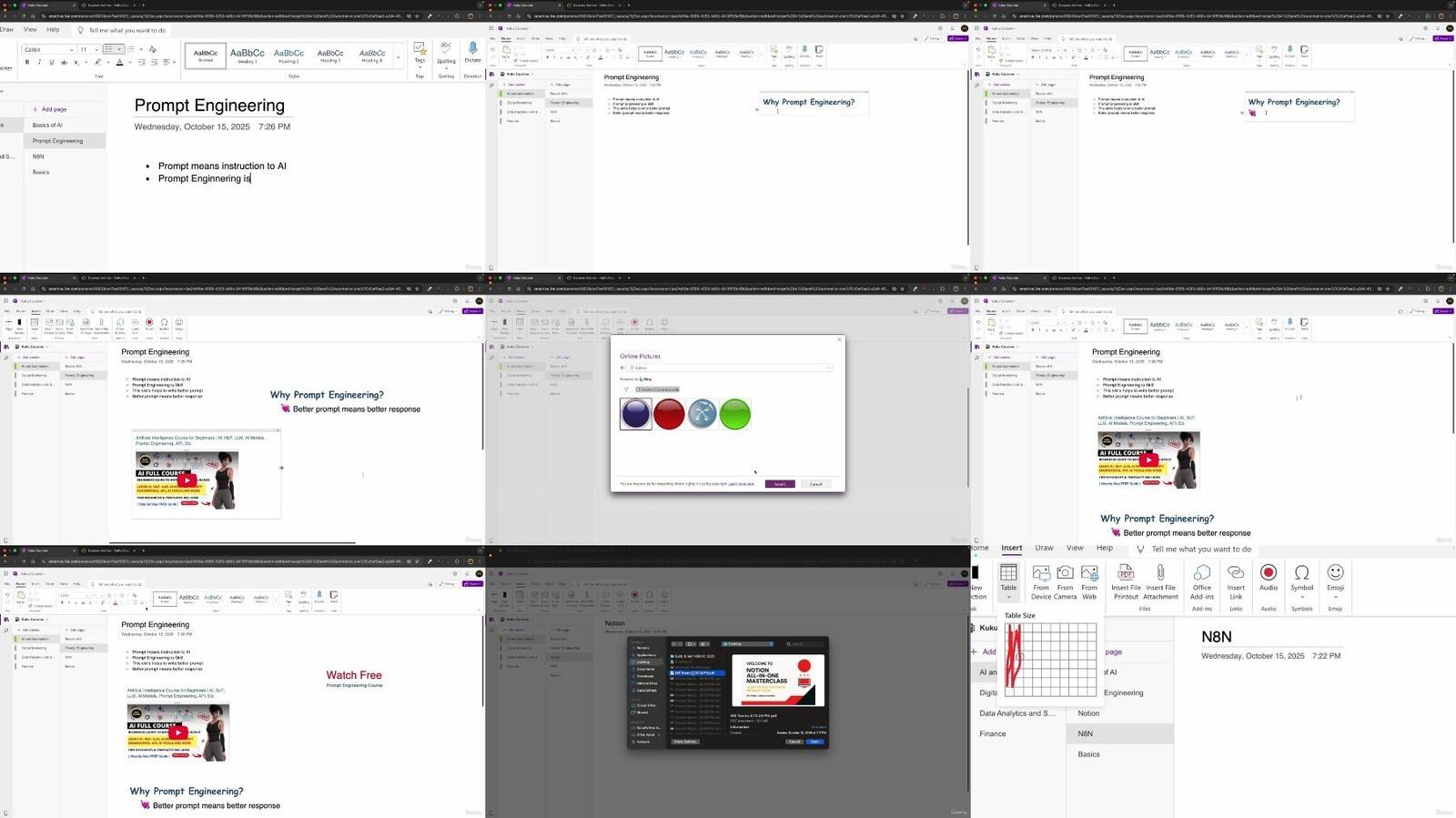
Task: Expand numbering styles arrow in enlarged Home ribbon
Action: (140, 49)
